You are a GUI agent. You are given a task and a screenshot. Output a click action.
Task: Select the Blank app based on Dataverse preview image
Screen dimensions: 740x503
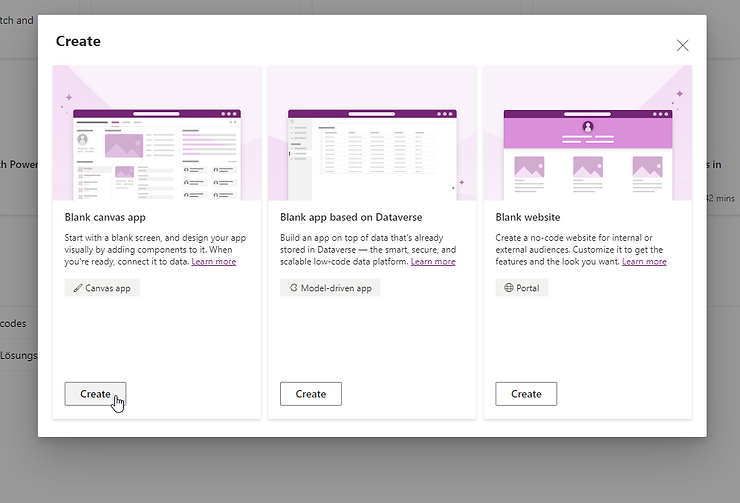coord(372,133)
